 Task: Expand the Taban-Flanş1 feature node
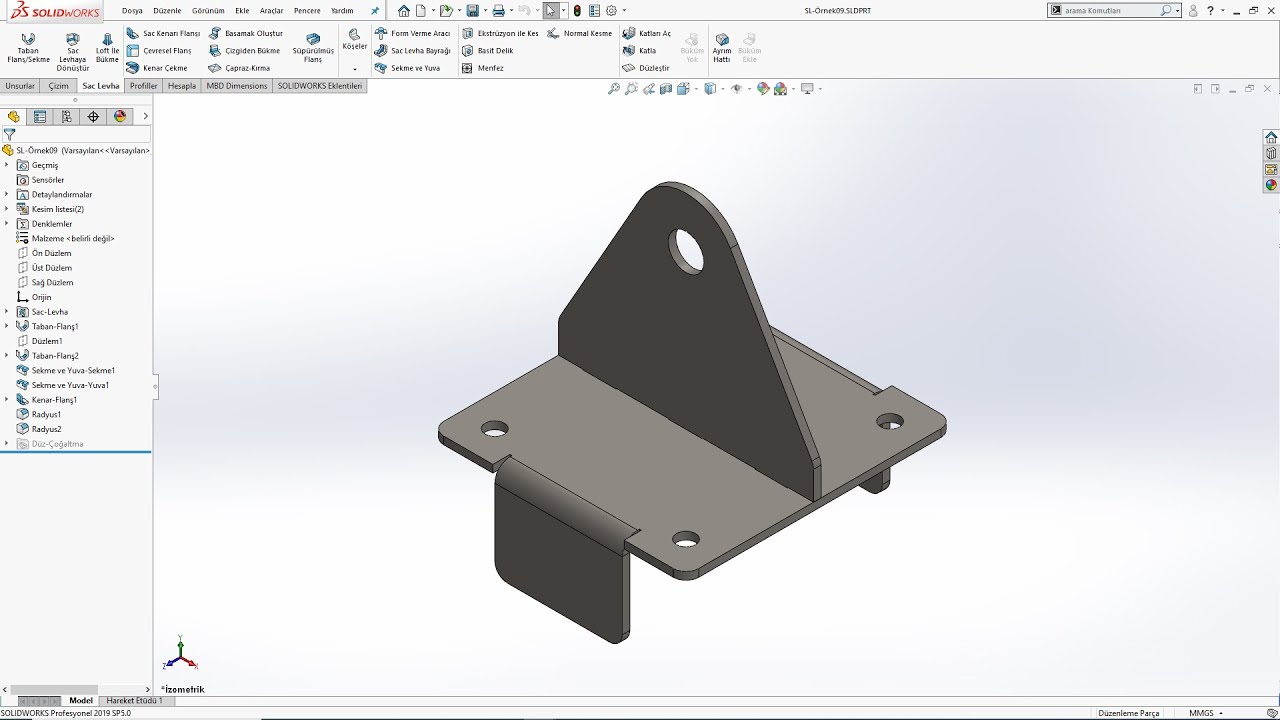[6, 326]
